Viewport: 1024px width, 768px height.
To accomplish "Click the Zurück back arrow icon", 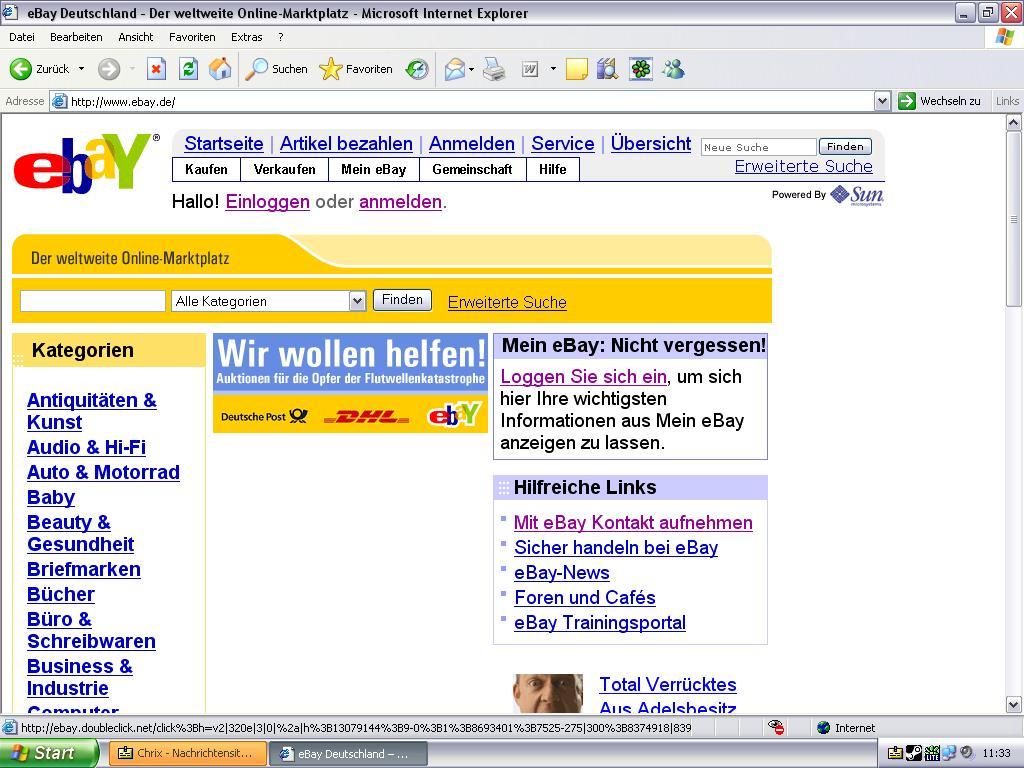I will tap(21, 69).
